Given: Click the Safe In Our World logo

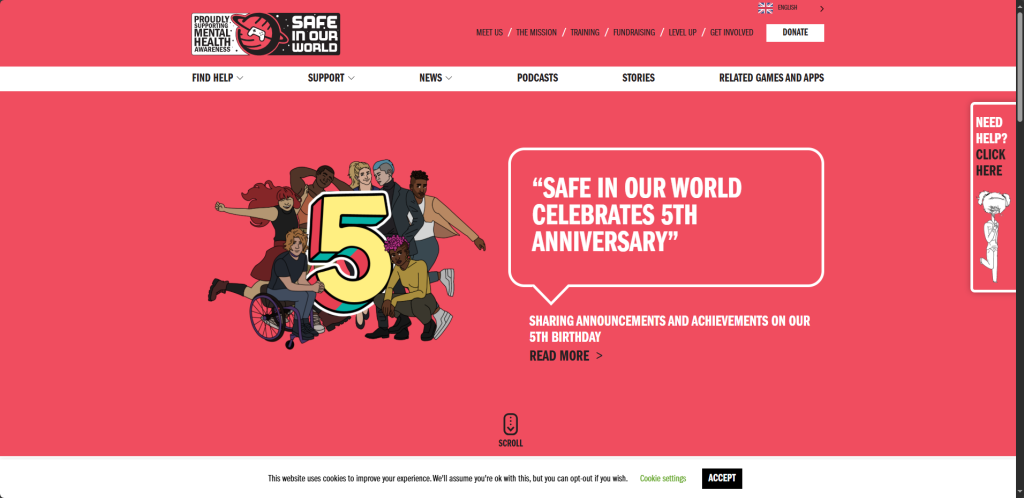Looking at the screenshot, I should coord(266,34).
